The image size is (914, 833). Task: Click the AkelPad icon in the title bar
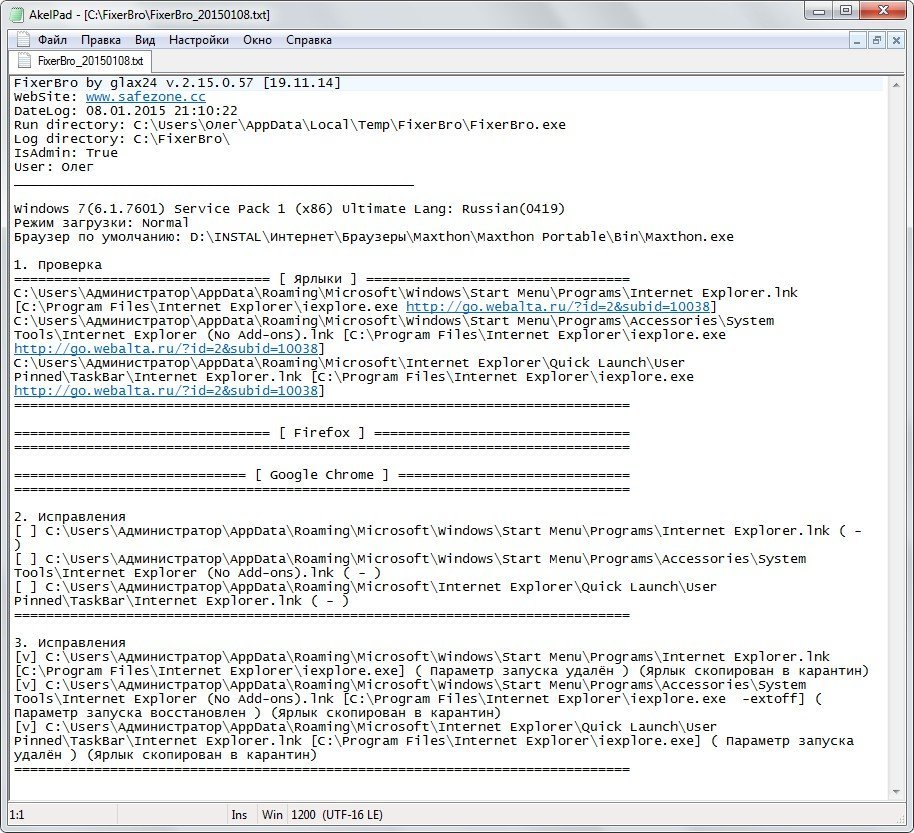point(19,14)
